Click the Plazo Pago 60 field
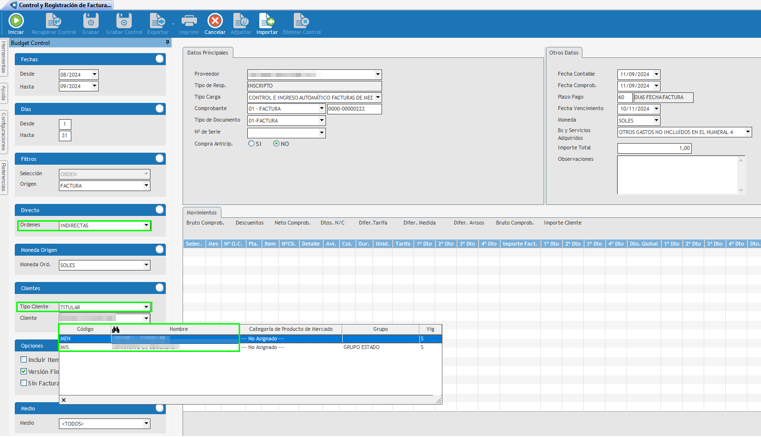 [625, 97]
